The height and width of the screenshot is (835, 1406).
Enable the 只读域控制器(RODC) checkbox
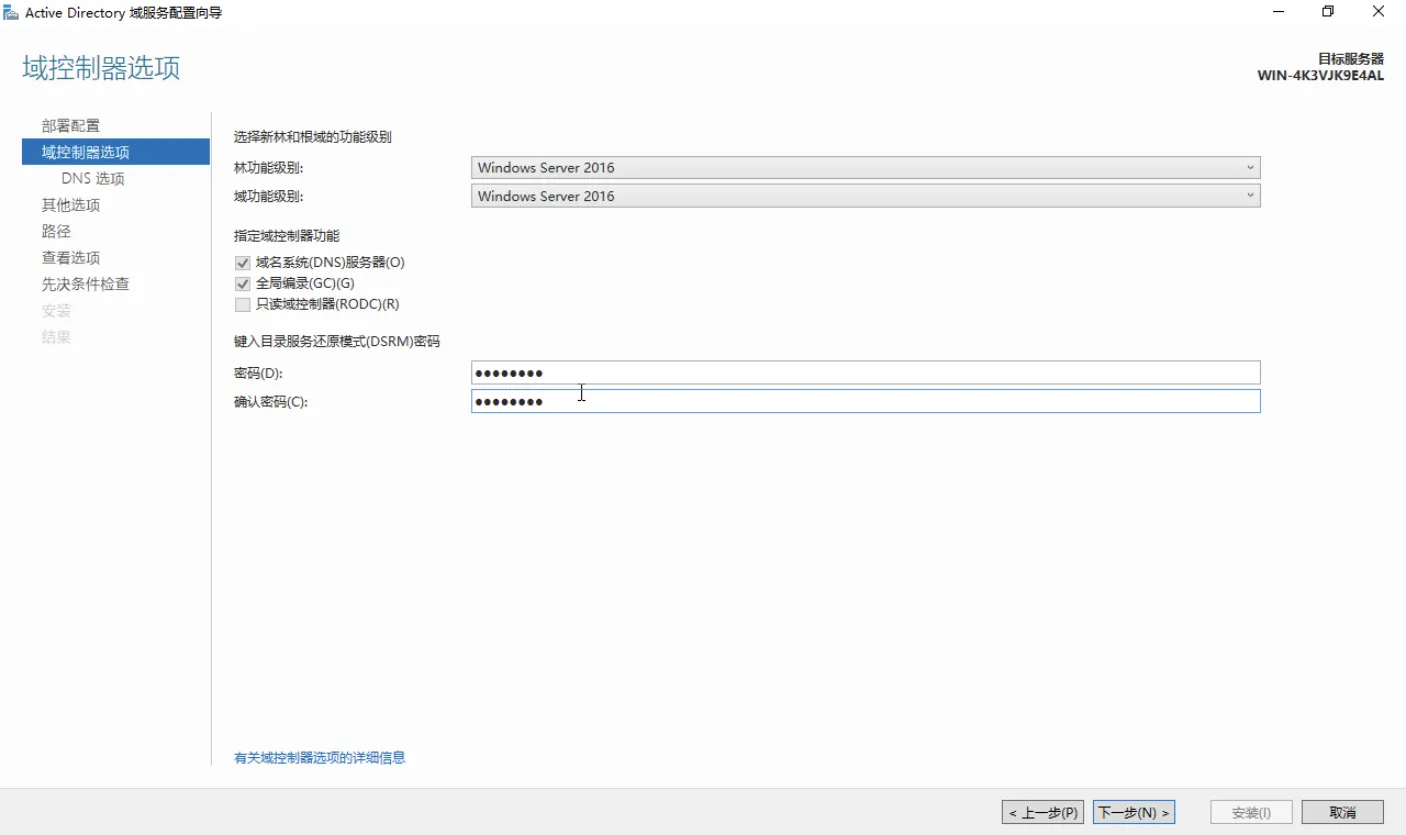pyautogui.click(x=242, y=305)
